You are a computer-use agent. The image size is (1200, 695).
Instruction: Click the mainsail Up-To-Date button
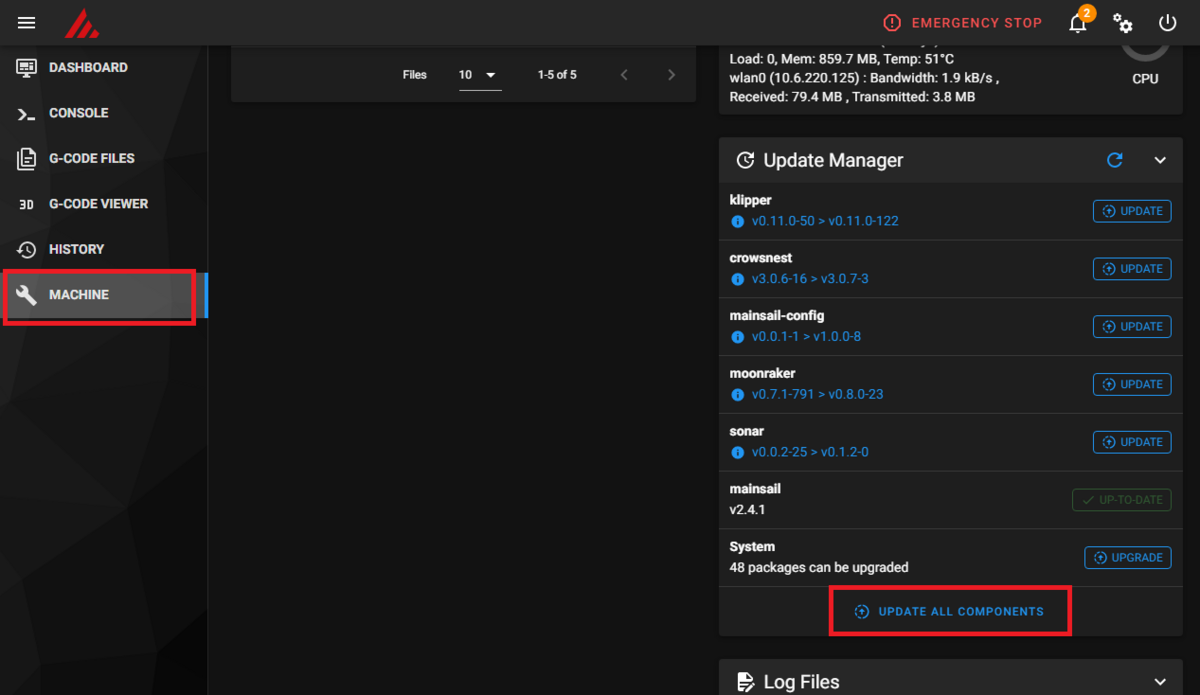pyautogui.click(x=1122, y=500)
